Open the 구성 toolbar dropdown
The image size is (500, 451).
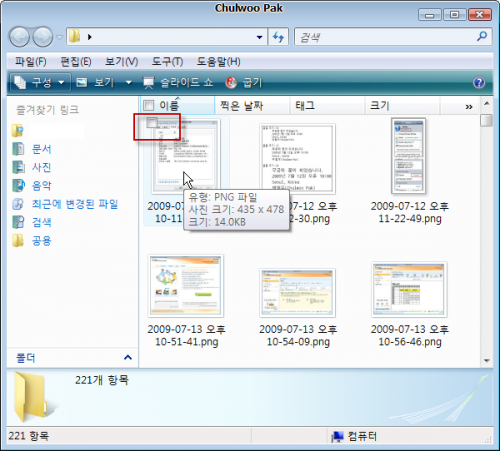point(40,82)
